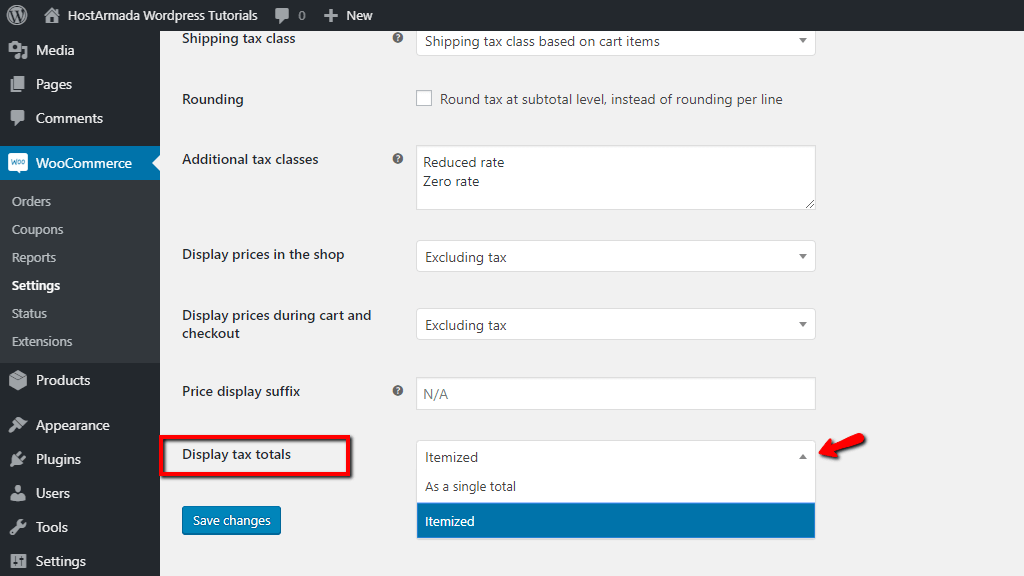This screenshot has height=576, width=1024.
Task: Open Shipping tax class dropdown
Action: click(x=615, y=41)
